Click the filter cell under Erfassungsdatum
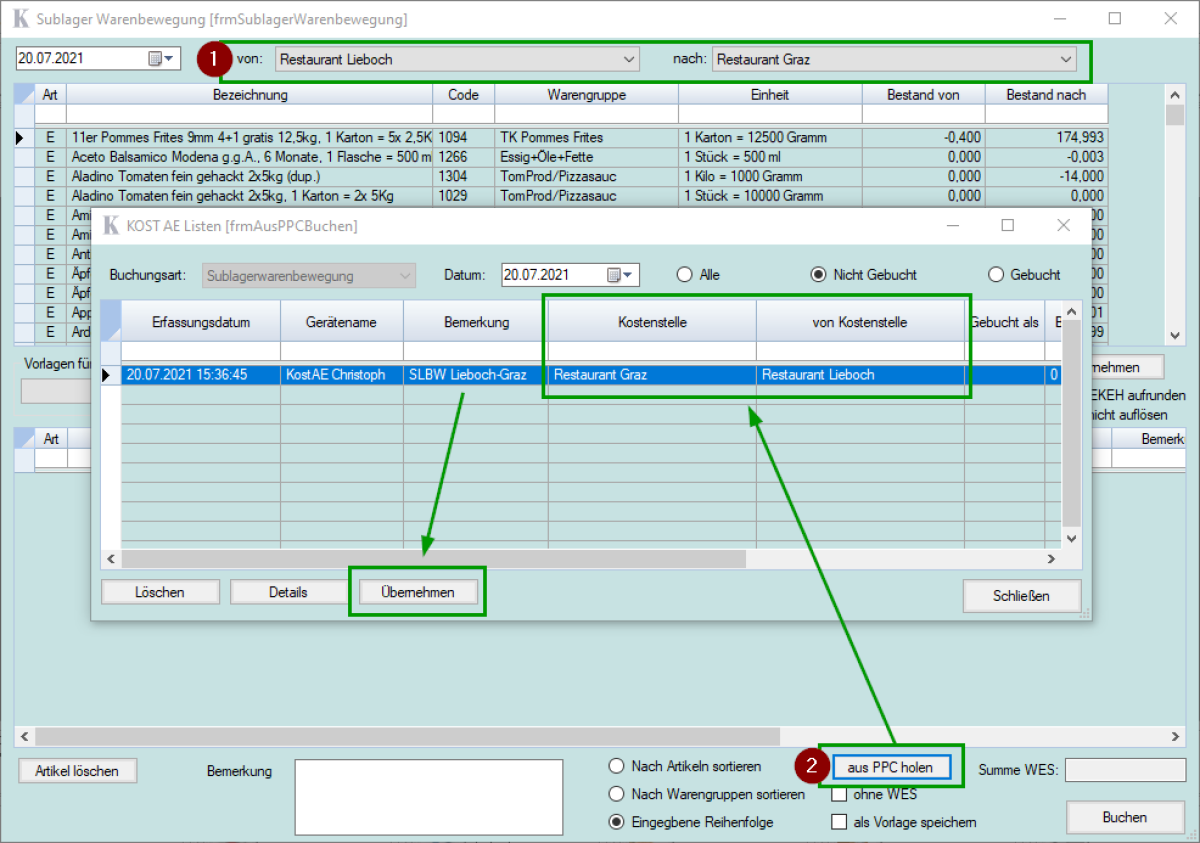The height and width of the screenshot is (843, 1200). pos(201,350)
